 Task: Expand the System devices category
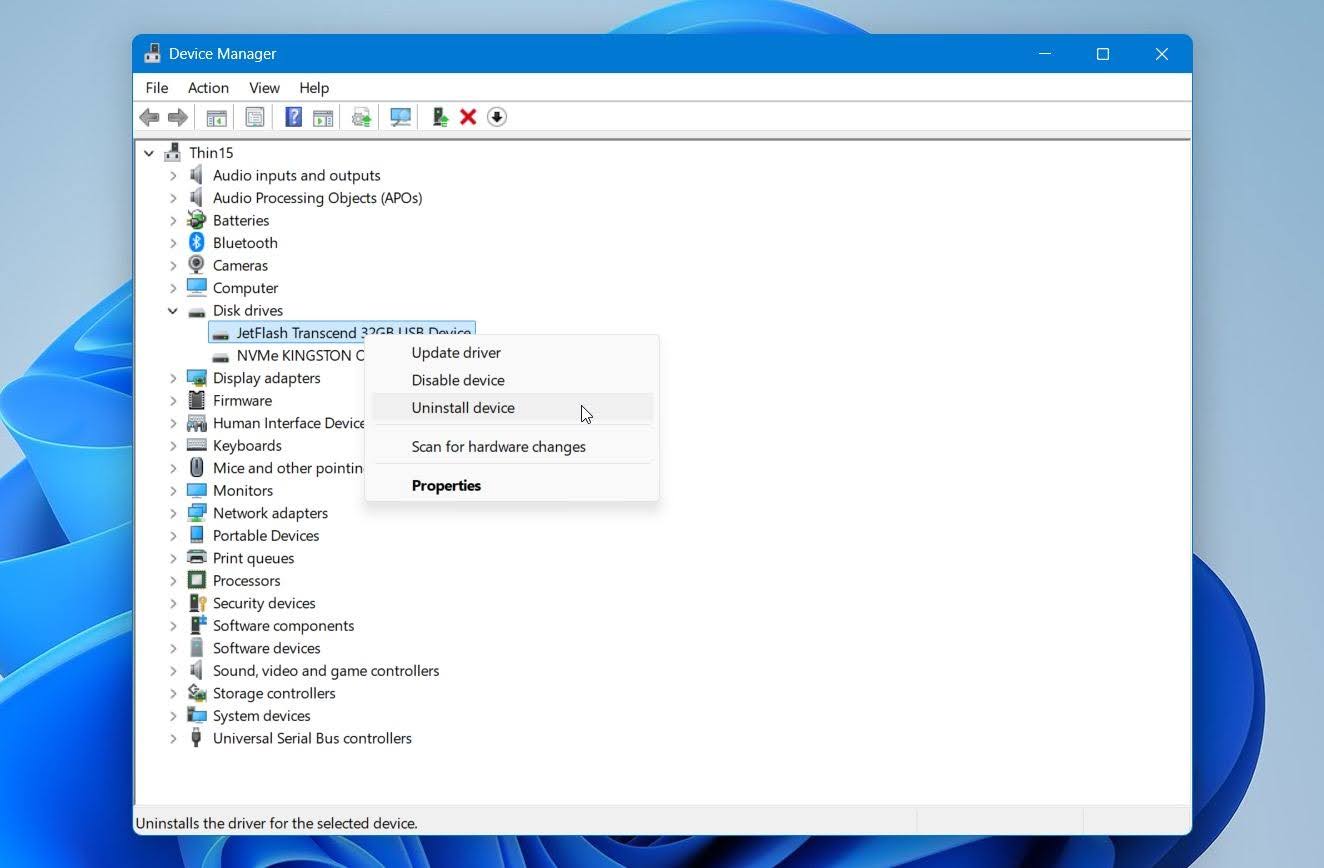click(x=173, y=716)
